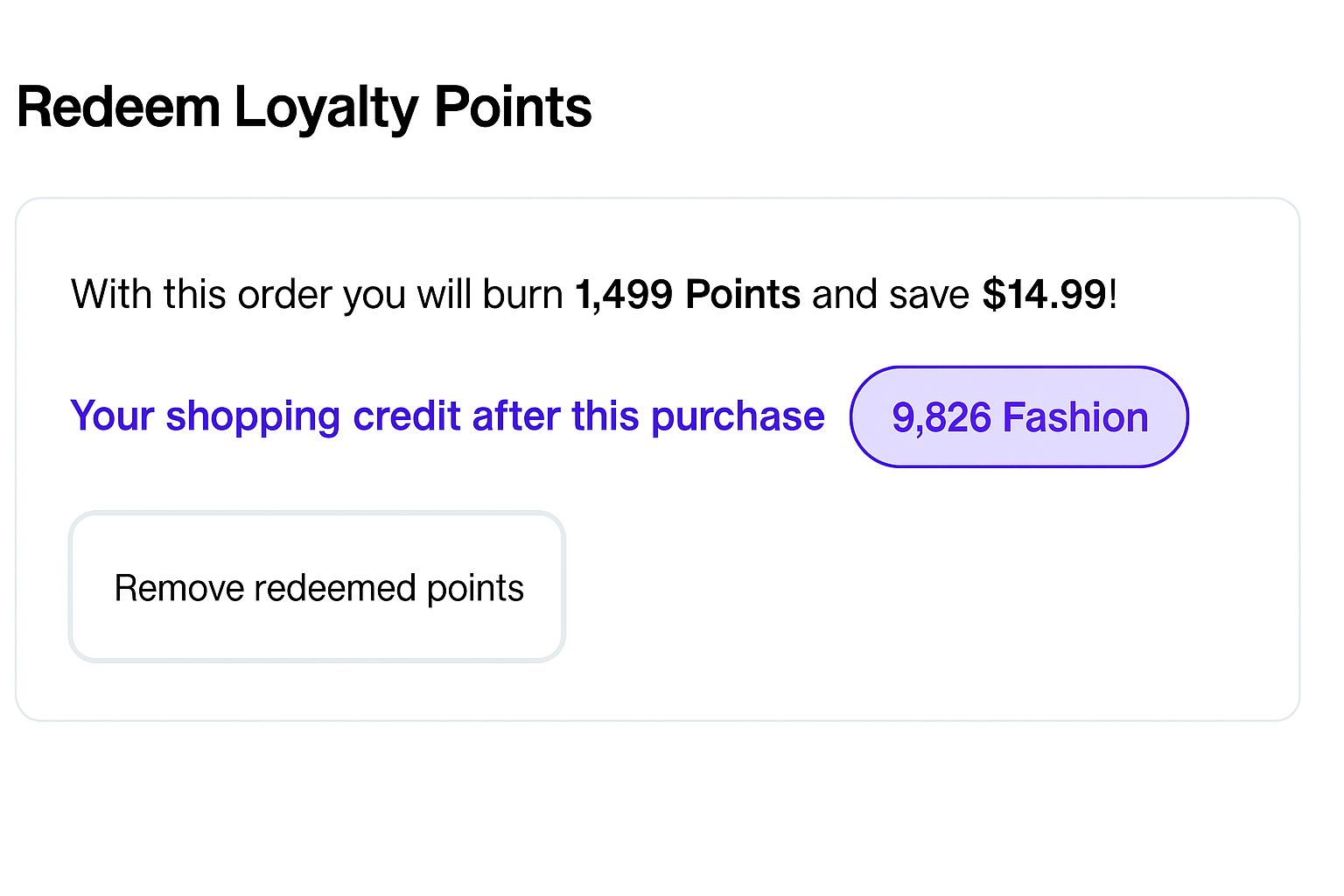Click the word 'Points' in the heading
The image size is (1344, 896).
513,108
